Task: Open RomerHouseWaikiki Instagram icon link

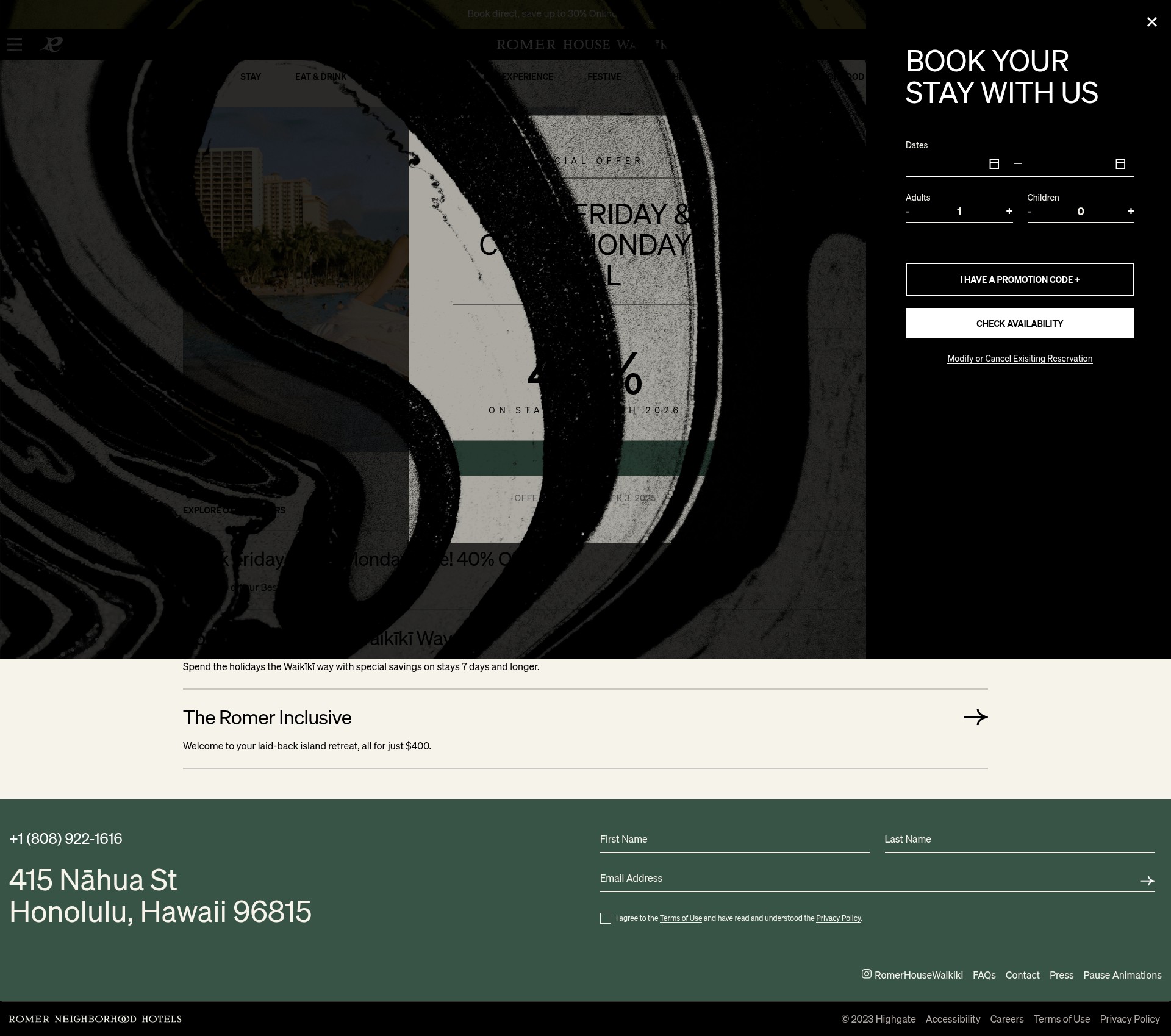Action: (912, 974)
